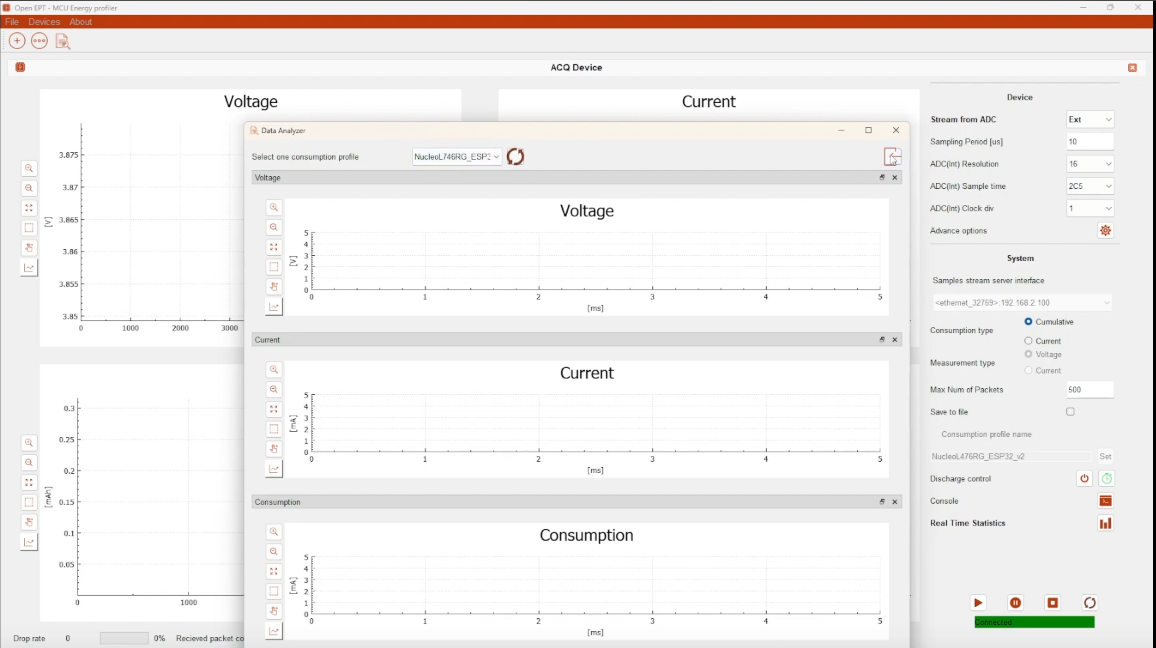This screenshot has height=648, width=1156.
Task: Click the Set button for profile name
Action: point(1105,456)
